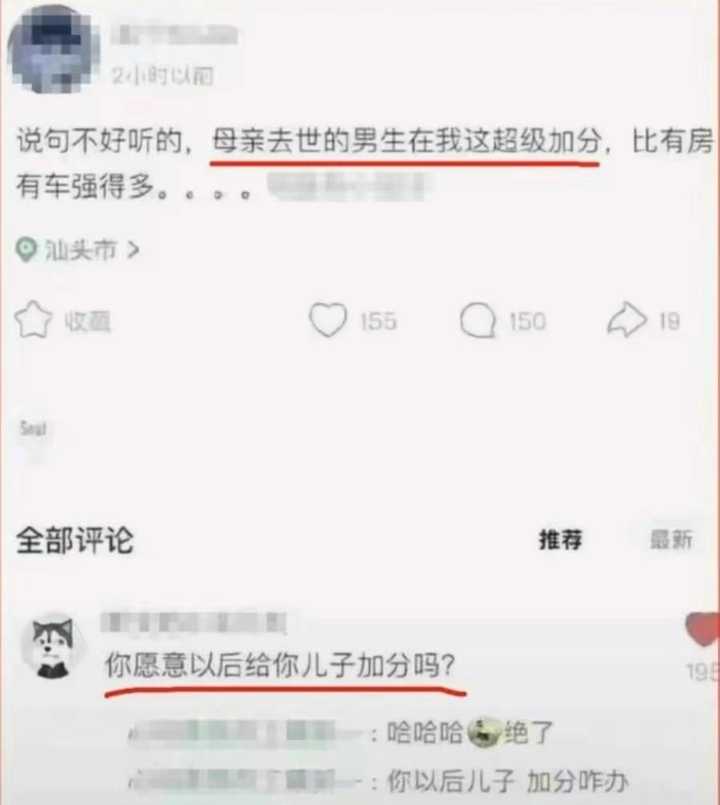Tap the green location pin icon
Image resolution: width=720 pixels, height=805 pixels.
click(26, 250)
